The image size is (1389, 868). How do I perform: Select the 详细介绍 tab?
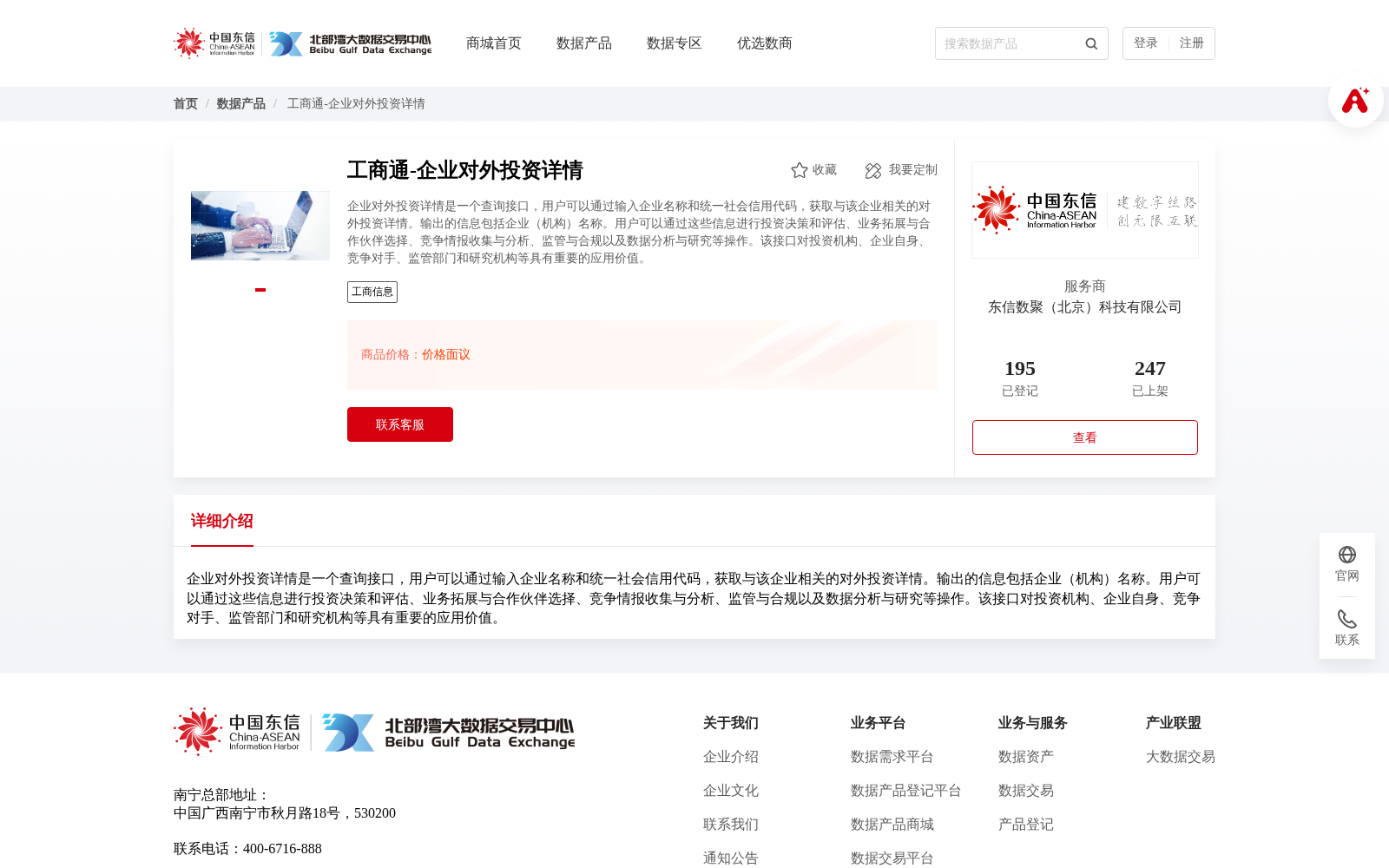pos(222,521)
